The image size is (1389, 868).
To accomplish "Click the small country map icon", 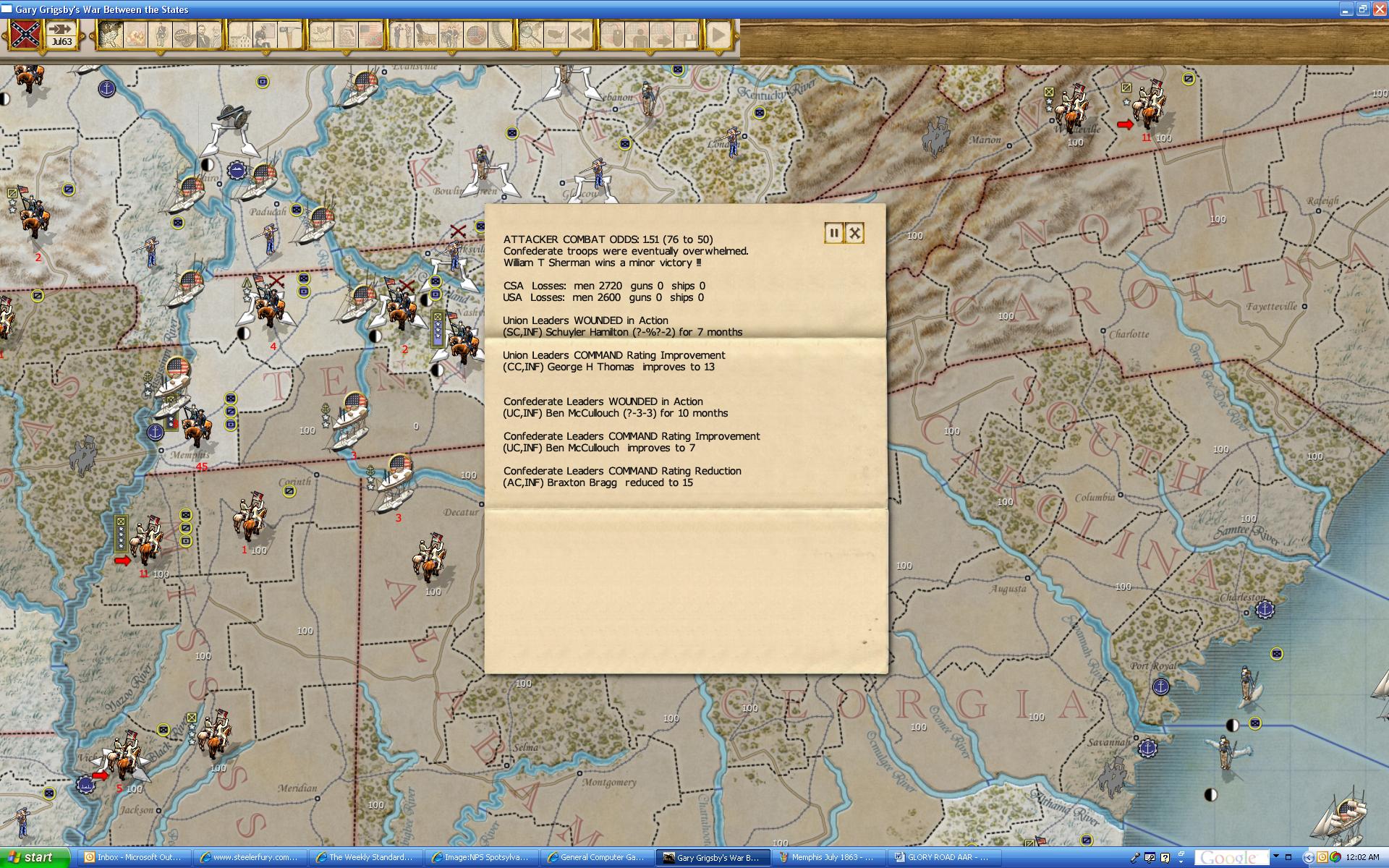I will click(x=322, y=35).
